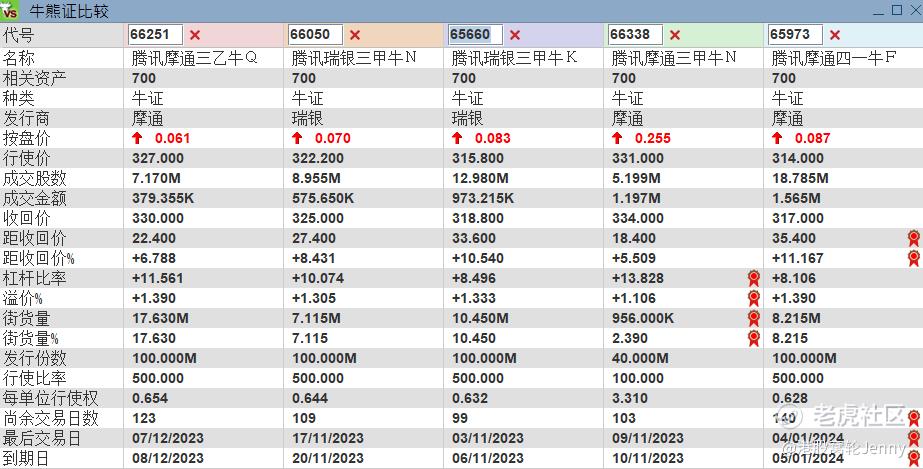Click the 成交金额 row label
Screen dimensions: 923x469
click(x=35, y=198)
